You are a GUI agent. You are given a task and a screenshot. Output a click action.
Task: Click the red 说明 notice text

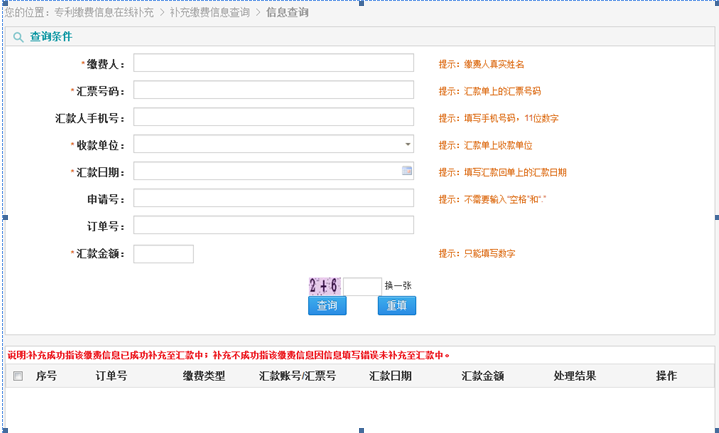[228, 355]
